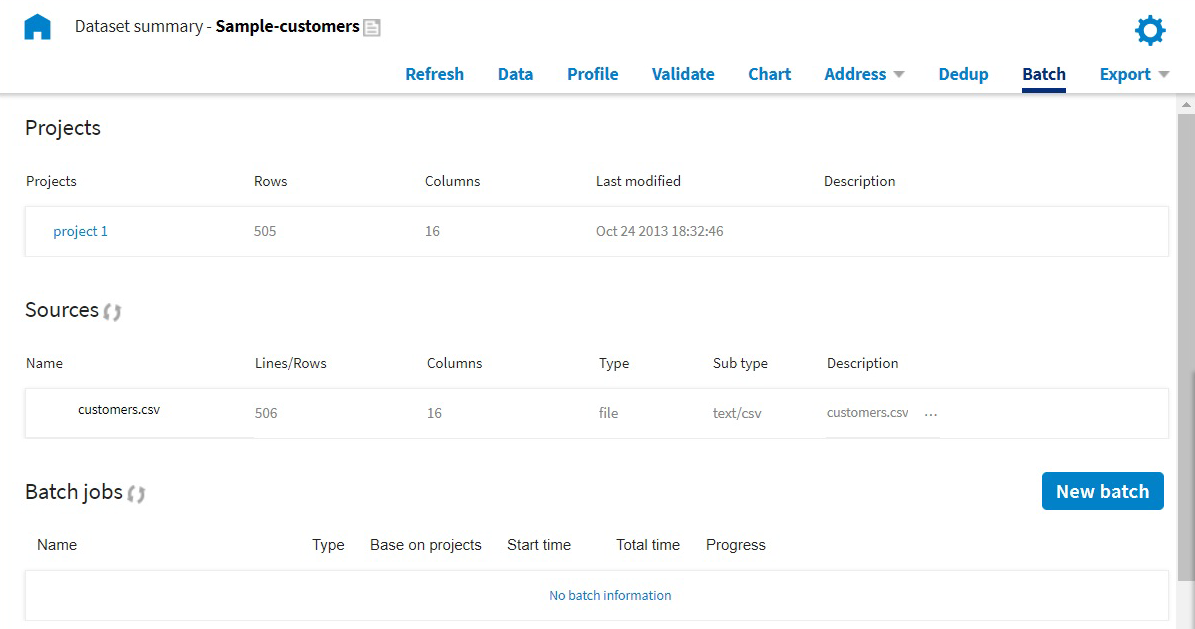Refresh the Sources list icon
Image resolution: width=1195 pixels, height=629 pixels.
click(113, 312)
